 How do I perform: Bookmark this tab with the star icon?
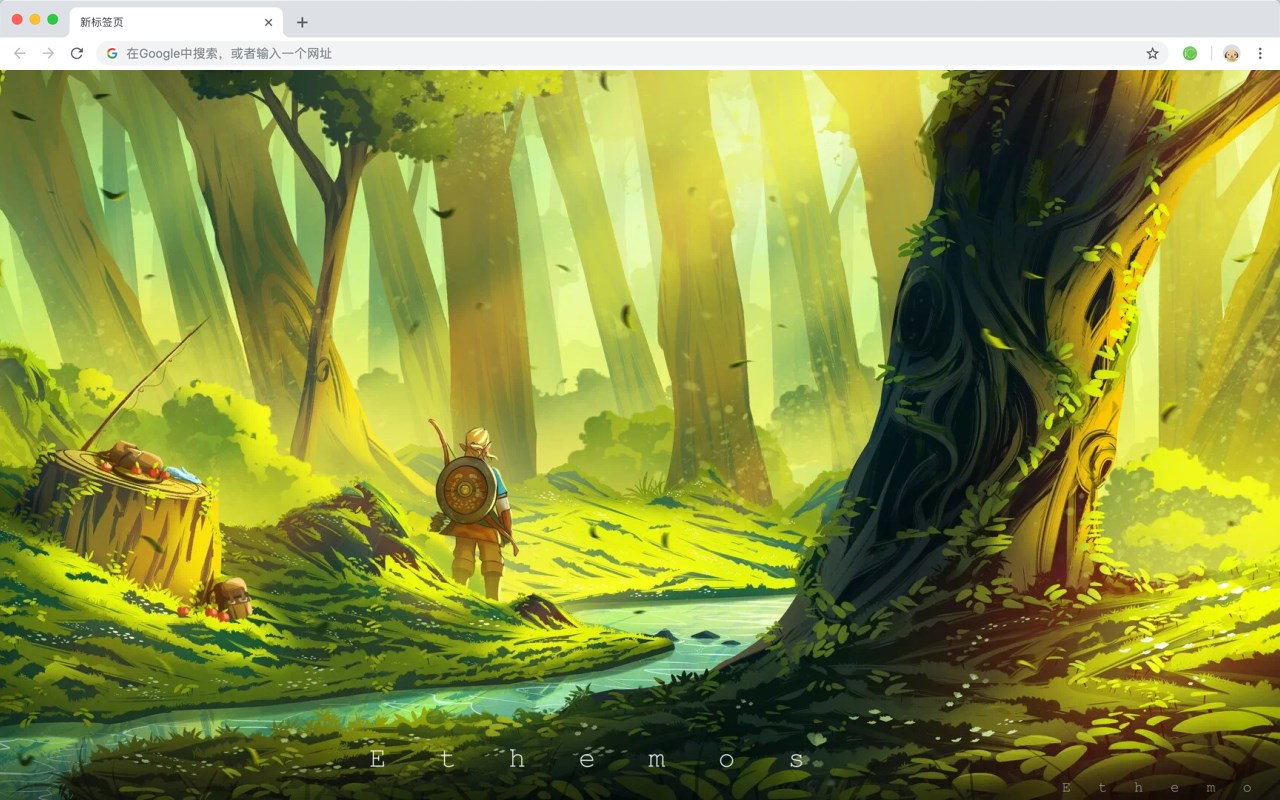(1152, 53)
